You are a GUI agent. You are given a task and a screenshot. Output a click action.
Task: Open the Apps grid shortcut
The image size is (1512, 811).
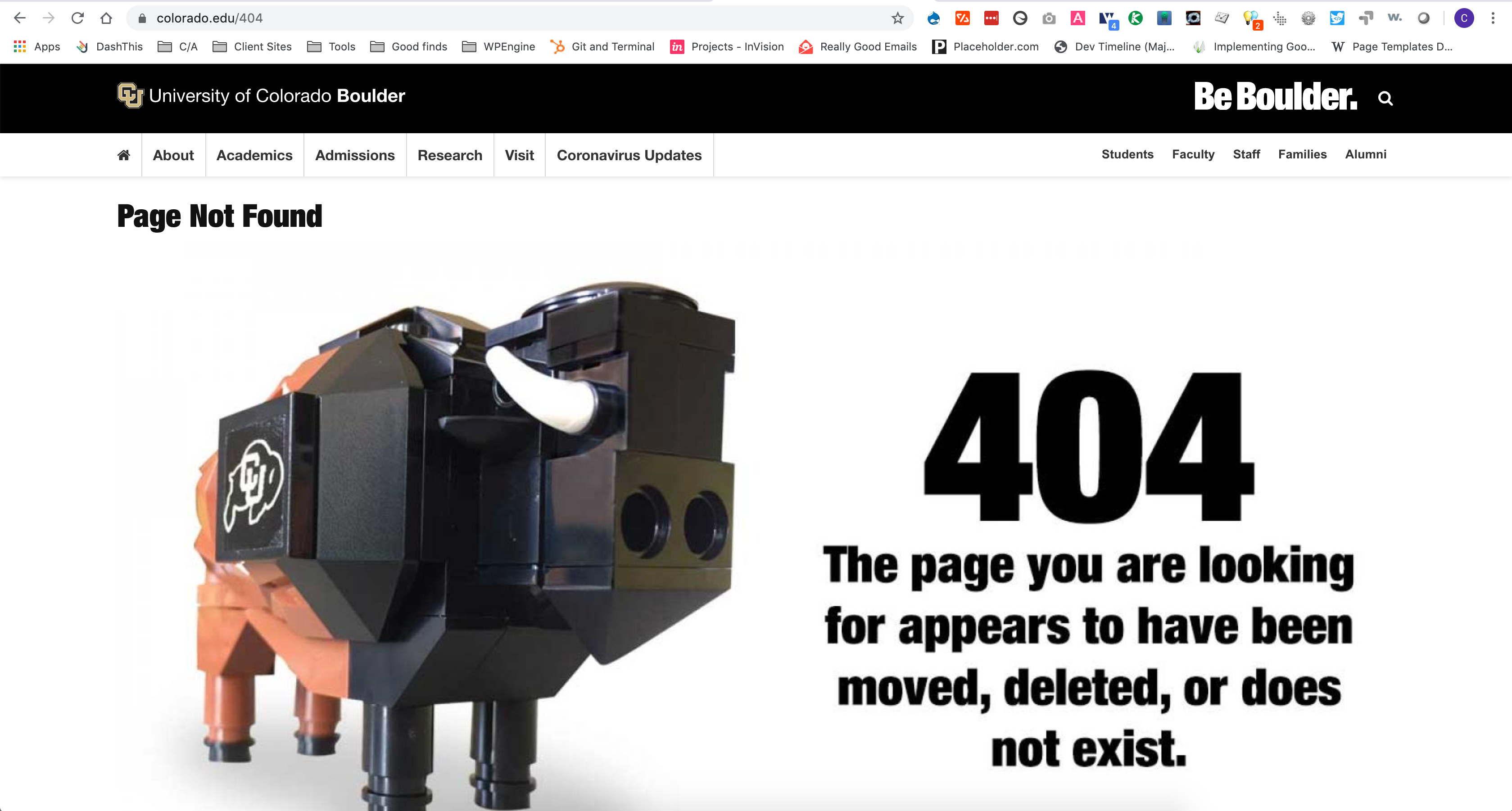36,46
